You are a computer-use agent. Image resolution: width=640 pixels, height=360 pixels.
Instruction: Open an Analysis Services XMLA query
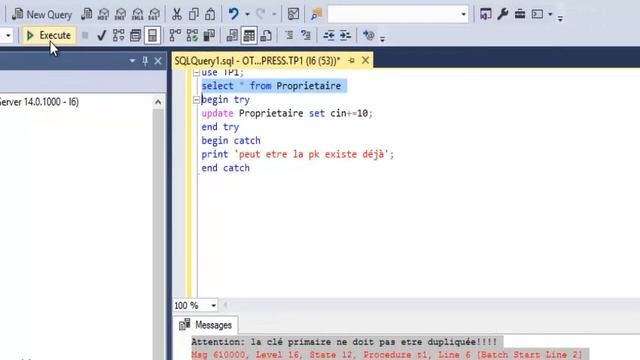click(x=137, y=14)
